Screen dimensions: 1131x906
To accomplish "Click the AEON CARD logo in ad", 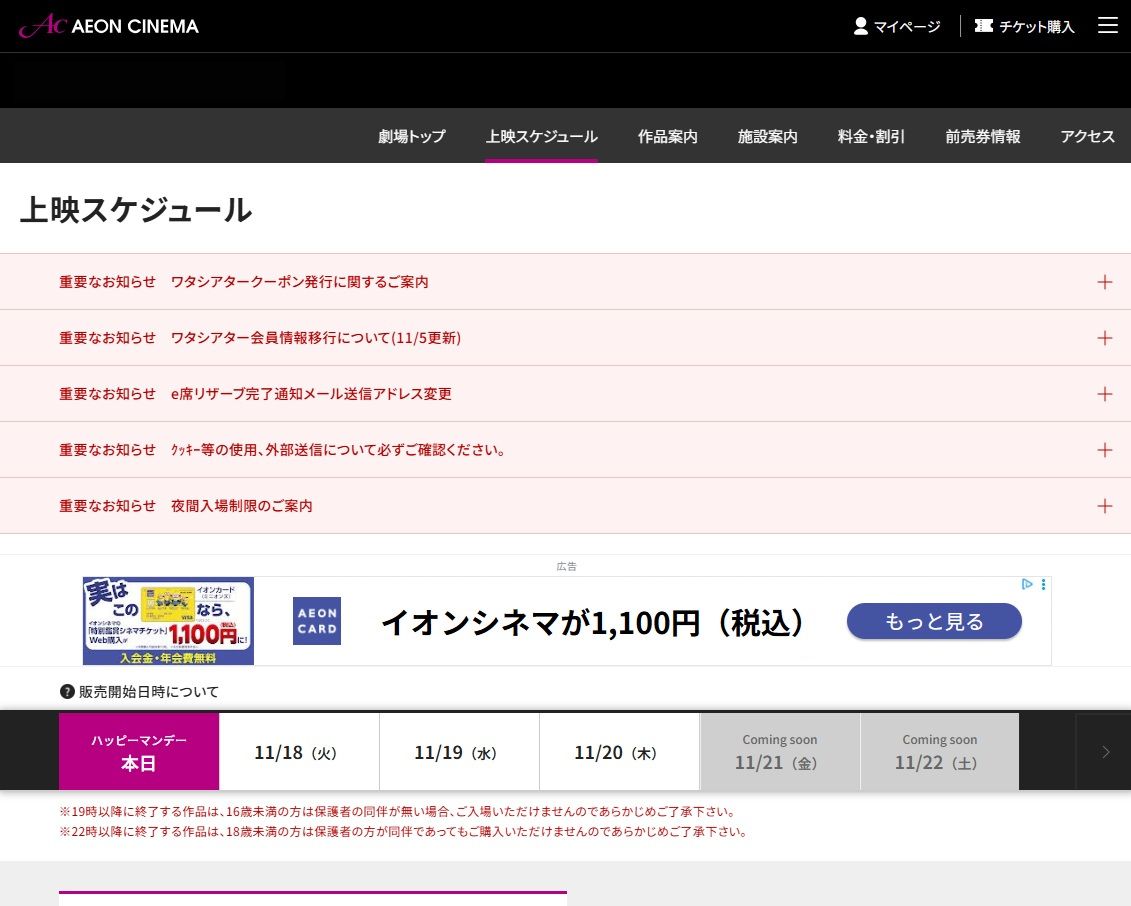I will 316,621.
